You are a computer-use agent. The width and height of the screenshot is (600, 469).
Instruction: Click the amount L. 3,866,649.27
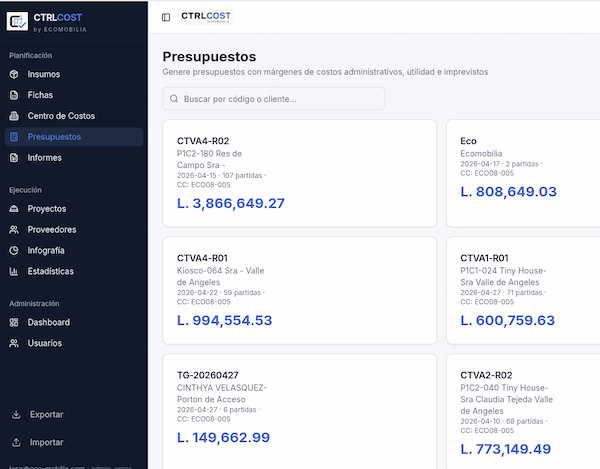[231, 204]
